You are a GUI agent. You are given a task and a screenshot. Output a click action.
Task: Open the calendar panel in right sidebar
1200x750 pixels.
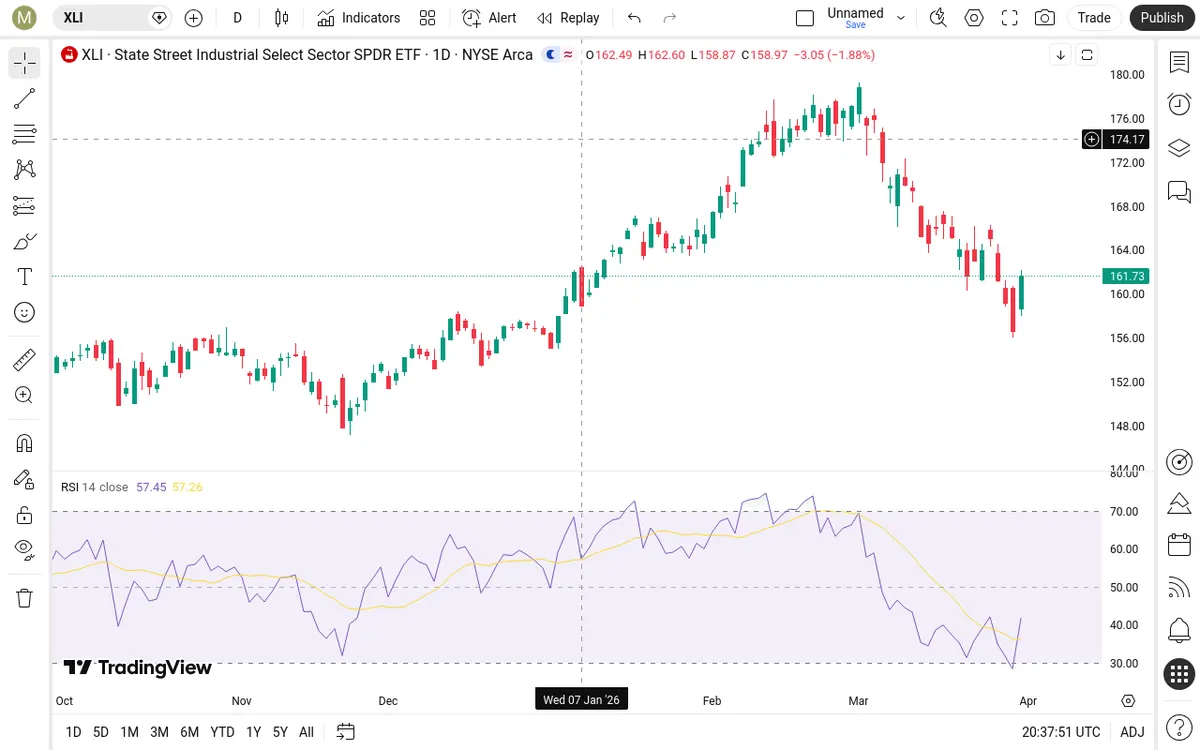1179,545
